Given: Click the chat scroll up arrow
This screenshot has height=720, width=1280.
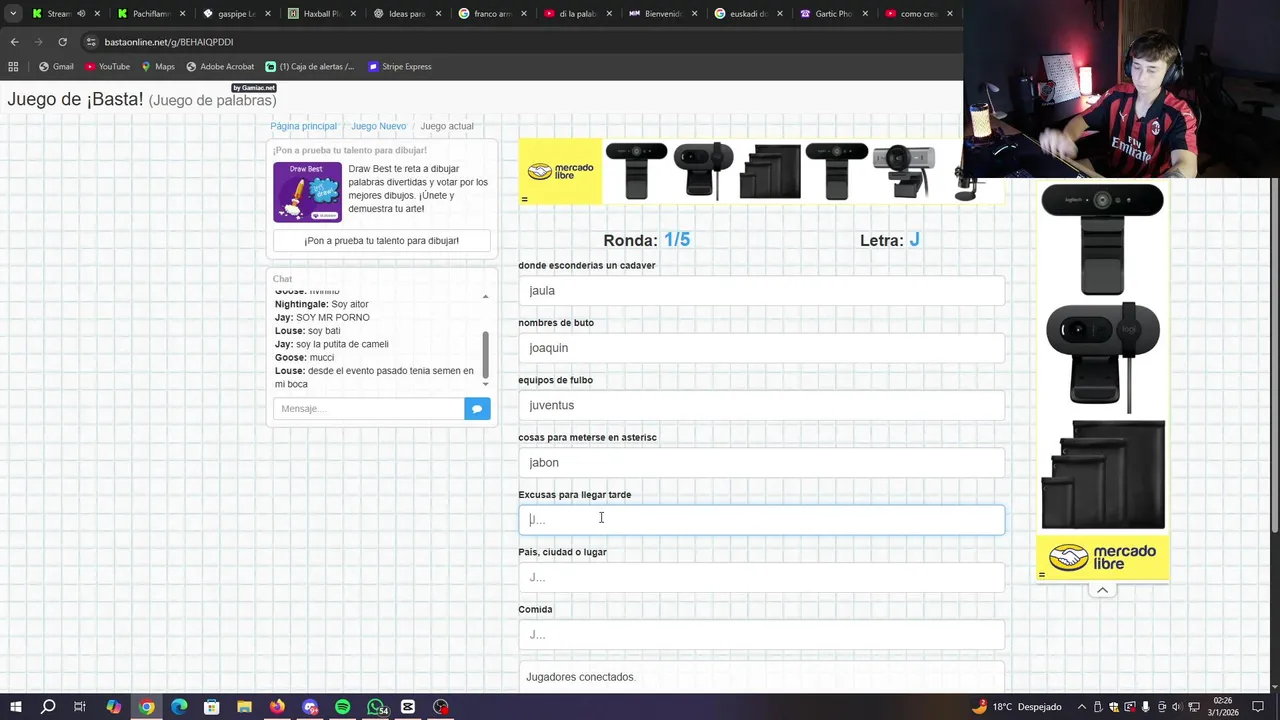Looking at the screenshot, I should point(486,297).
